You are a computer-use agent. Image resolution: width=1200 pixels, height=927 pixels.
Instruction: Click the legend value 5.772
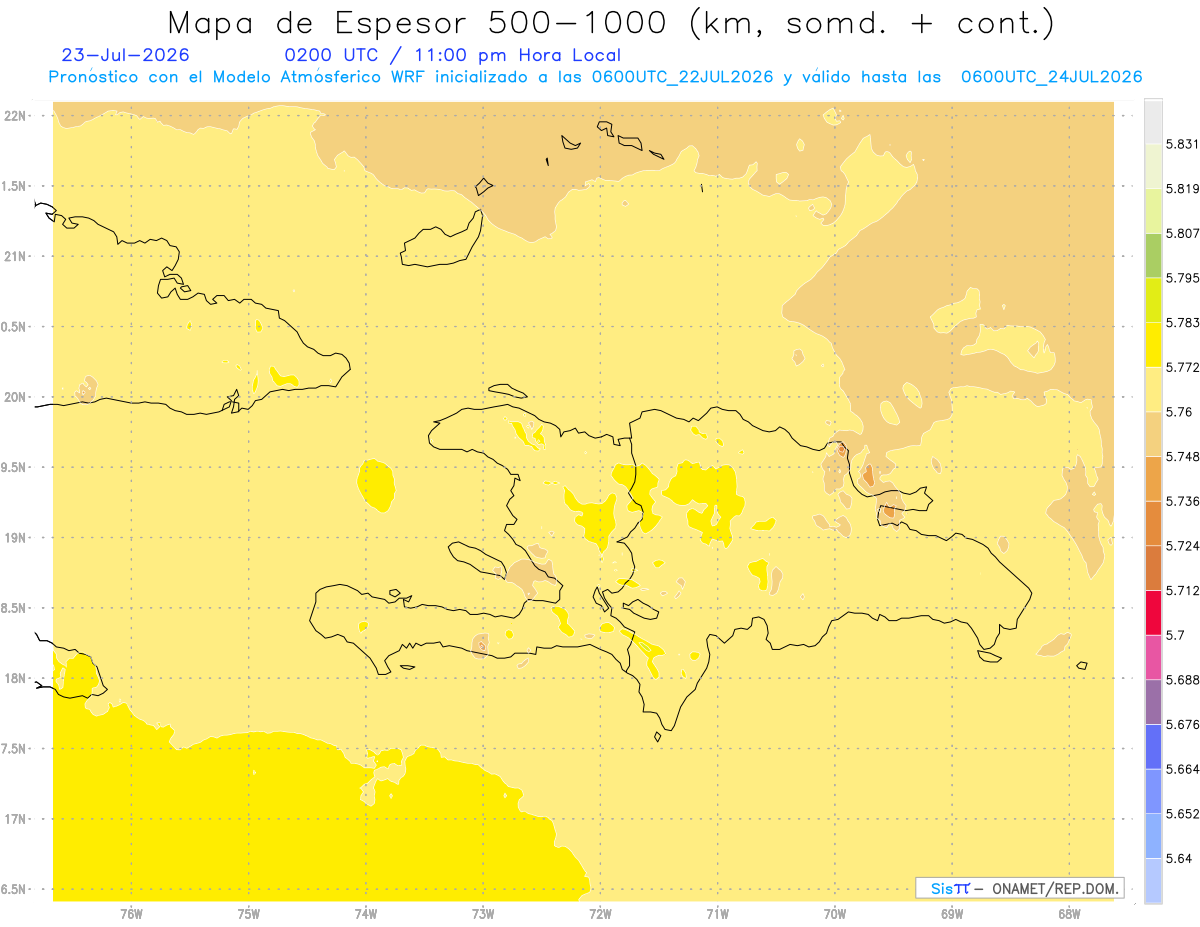1182,368
